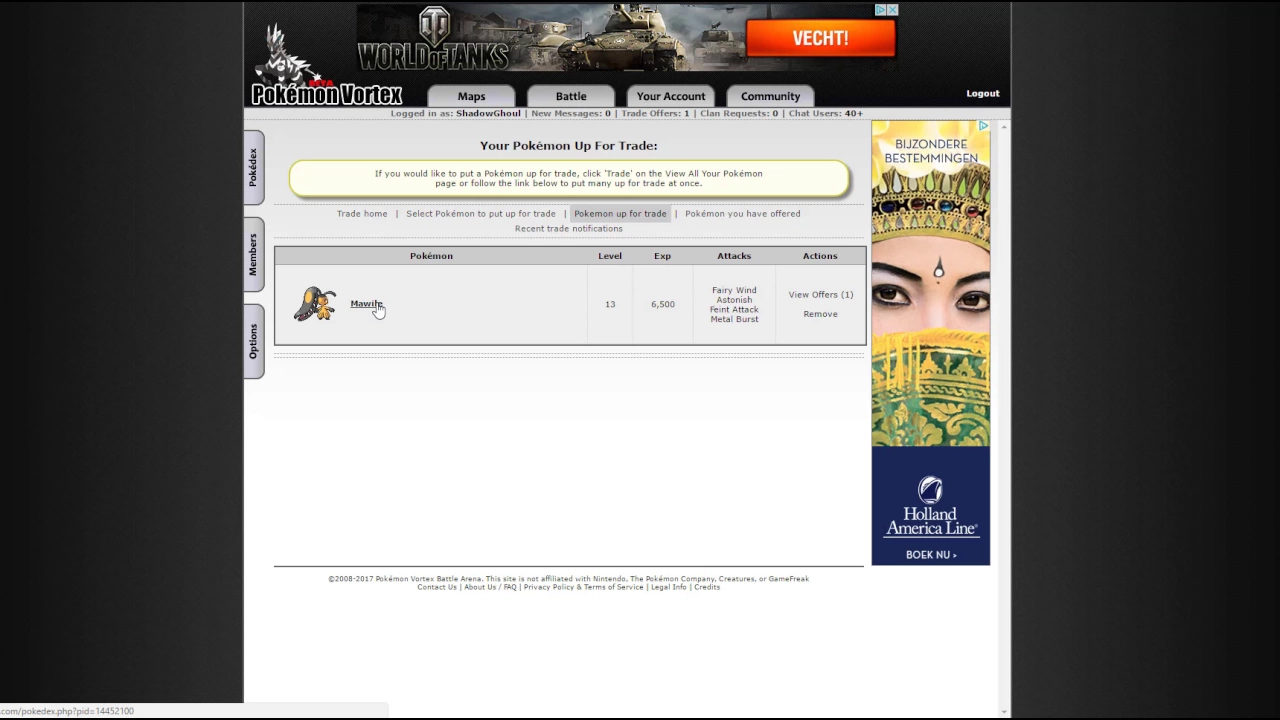Select Pokémon to put up for trade

(481, 213)
